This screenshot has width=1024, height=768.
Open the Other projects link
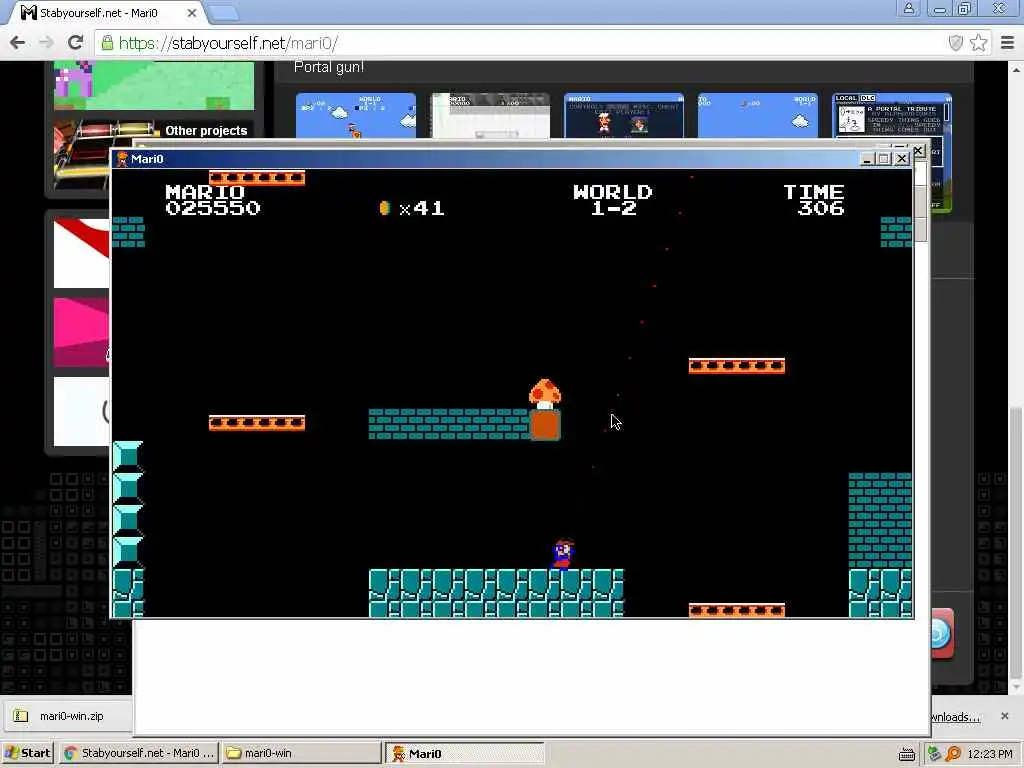[x=206, y=131]
